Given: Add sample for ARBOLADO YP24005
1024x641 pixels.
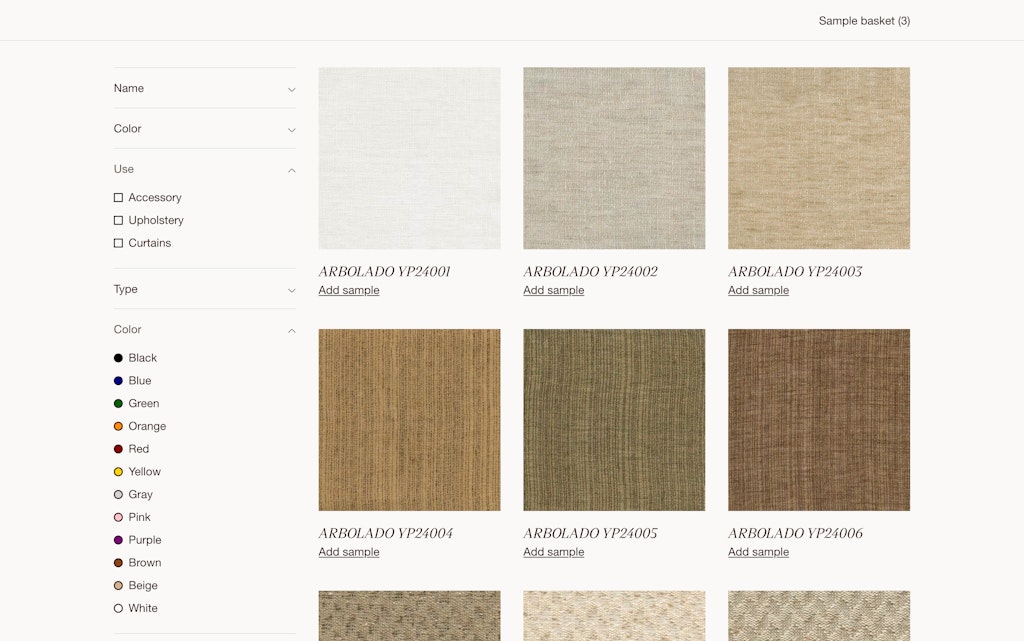Looking at the screenshot, I should point(553,552).
